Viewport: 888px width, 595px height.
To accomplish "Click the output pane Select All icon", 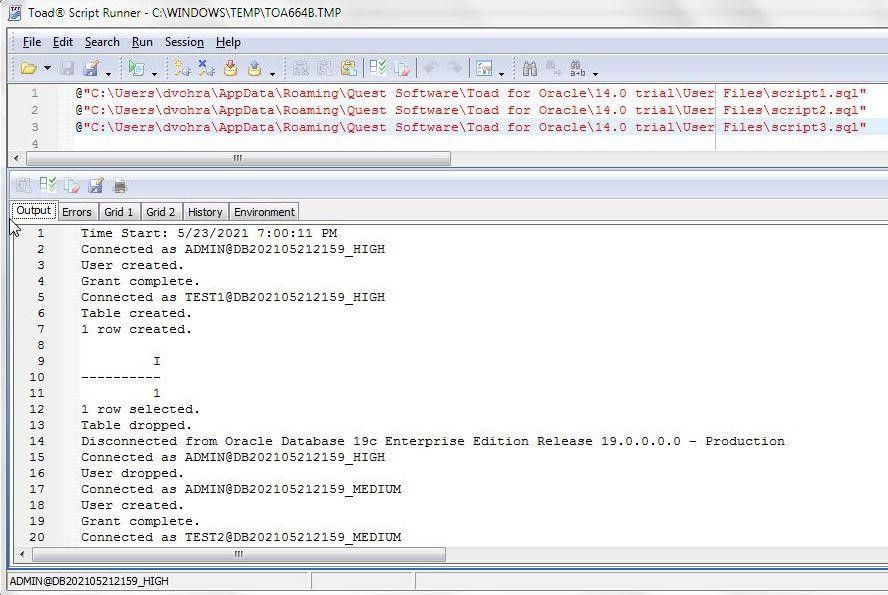I will coord(48,185).
